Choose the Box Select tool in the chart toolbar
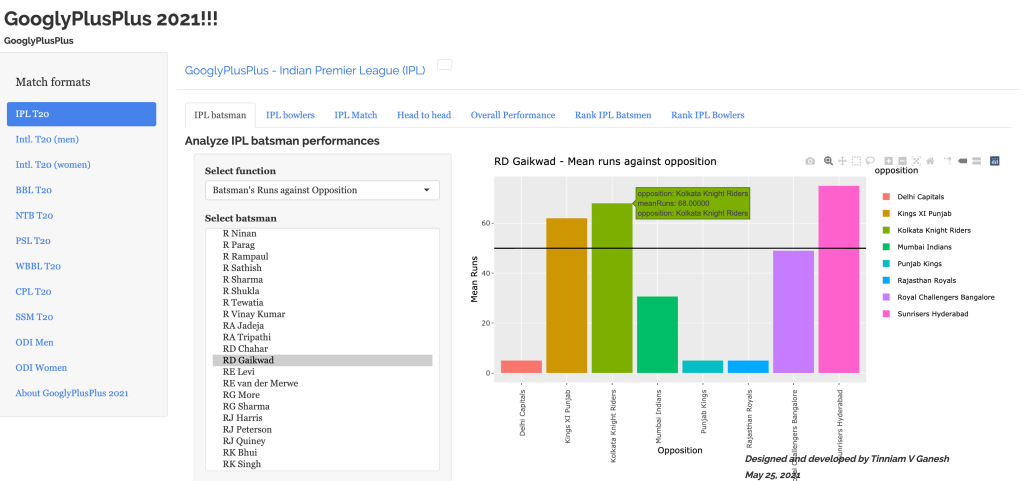Viewport: 1023px width, 481px height. [856, 161]
